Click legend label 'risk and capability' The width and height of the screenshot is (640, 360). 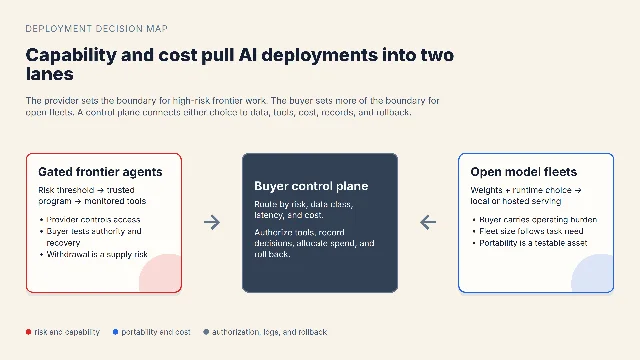tap(67, 332)
